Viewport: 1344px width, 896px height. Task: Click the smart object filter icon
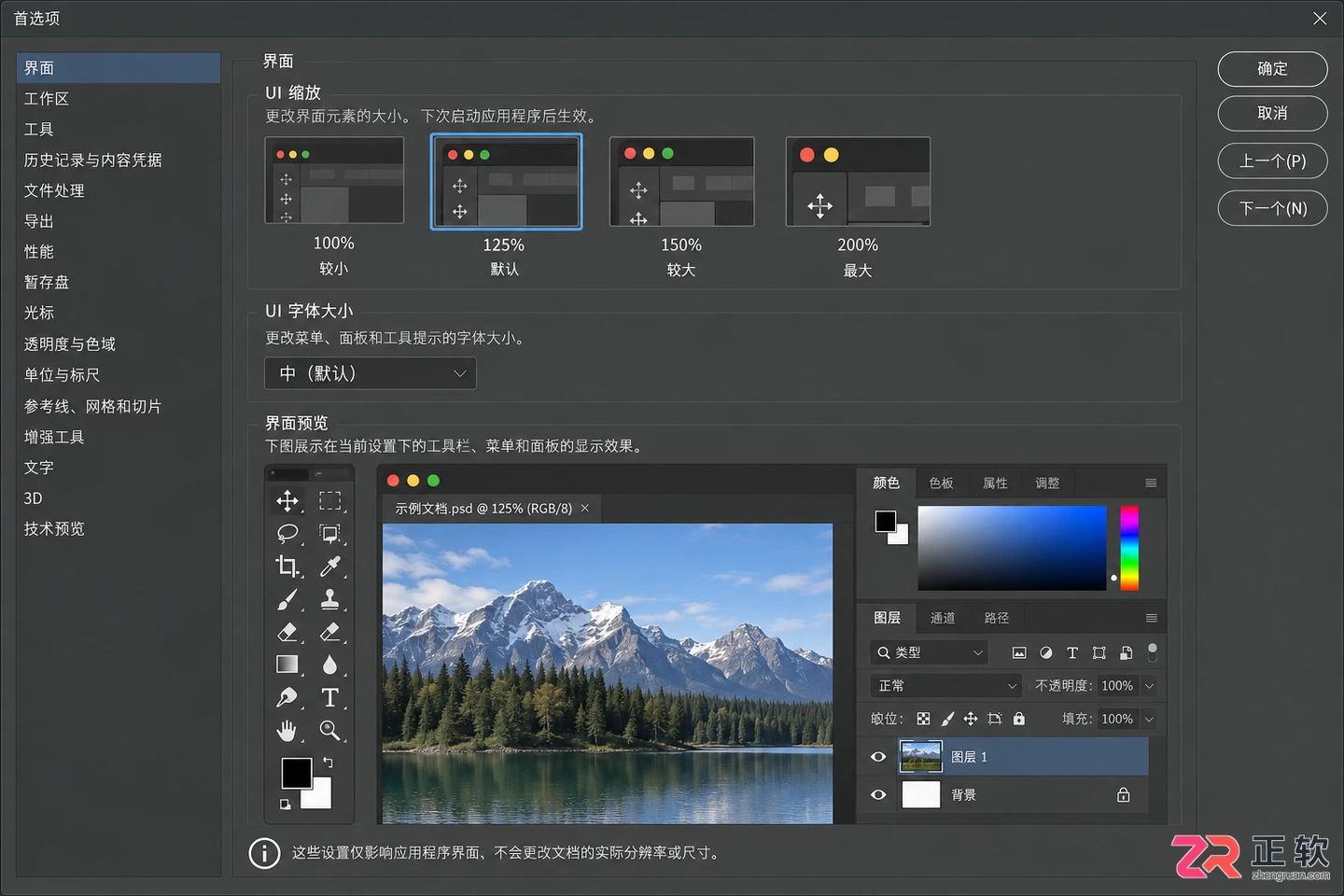point(1127,652)
